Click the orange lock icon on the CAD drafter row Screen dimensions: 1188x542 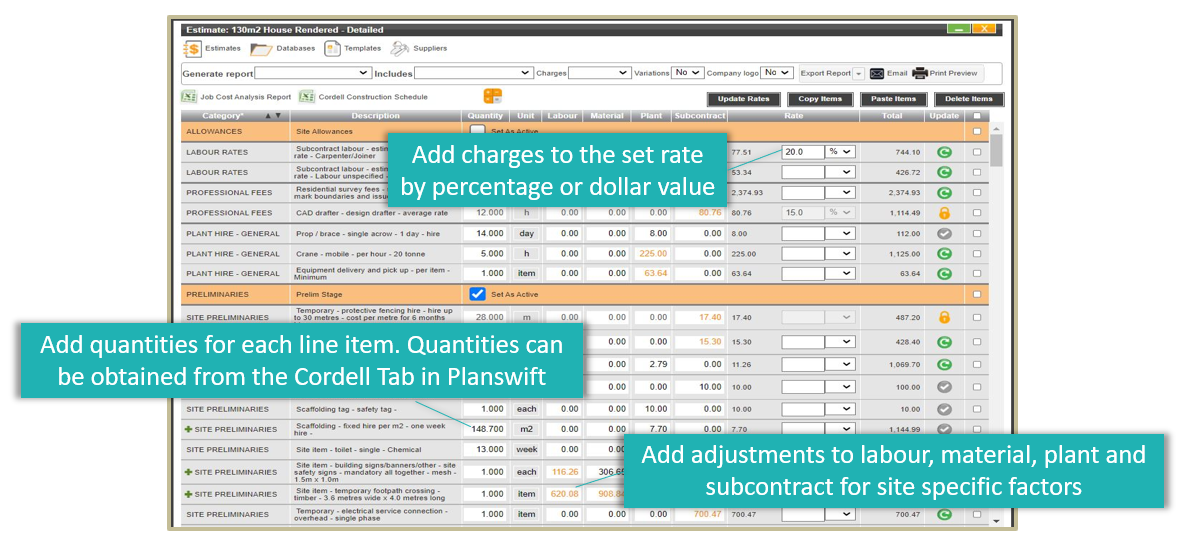point(943,213)
